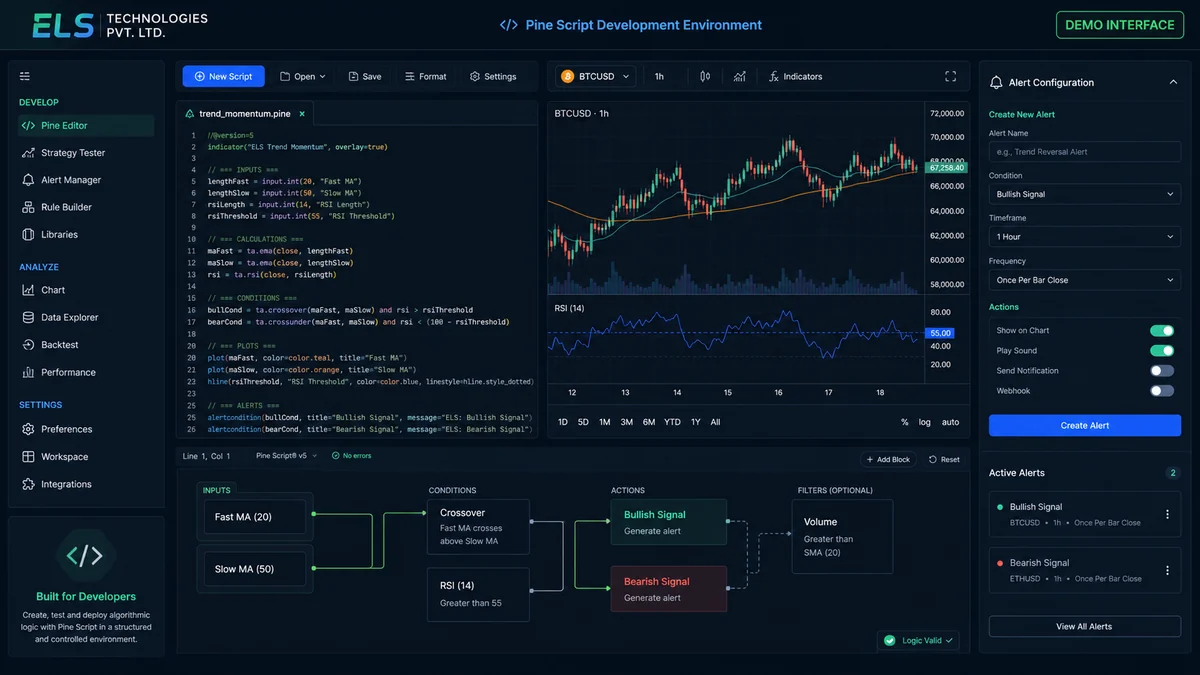Click the fullscreen chart icon
The height and width of the screenshot is (675, 1200).
pyautogui.click(x=951, y=76)
